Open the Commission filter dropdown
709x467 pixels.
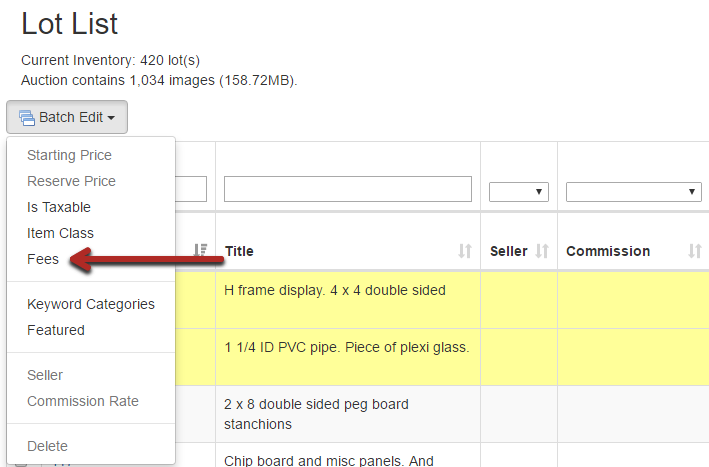click(x=633, y=192)
